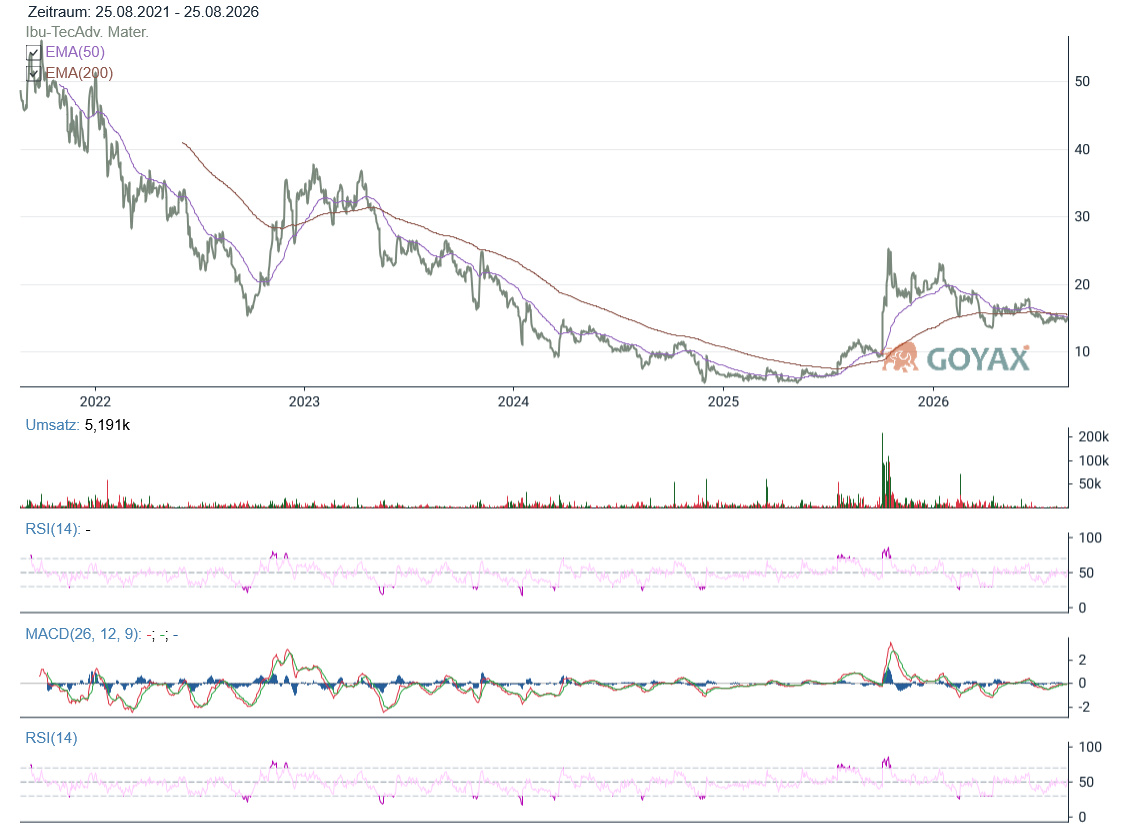Click the volume axis label 100k
The image size is (1140, 826).
(x=1093, y=461)
